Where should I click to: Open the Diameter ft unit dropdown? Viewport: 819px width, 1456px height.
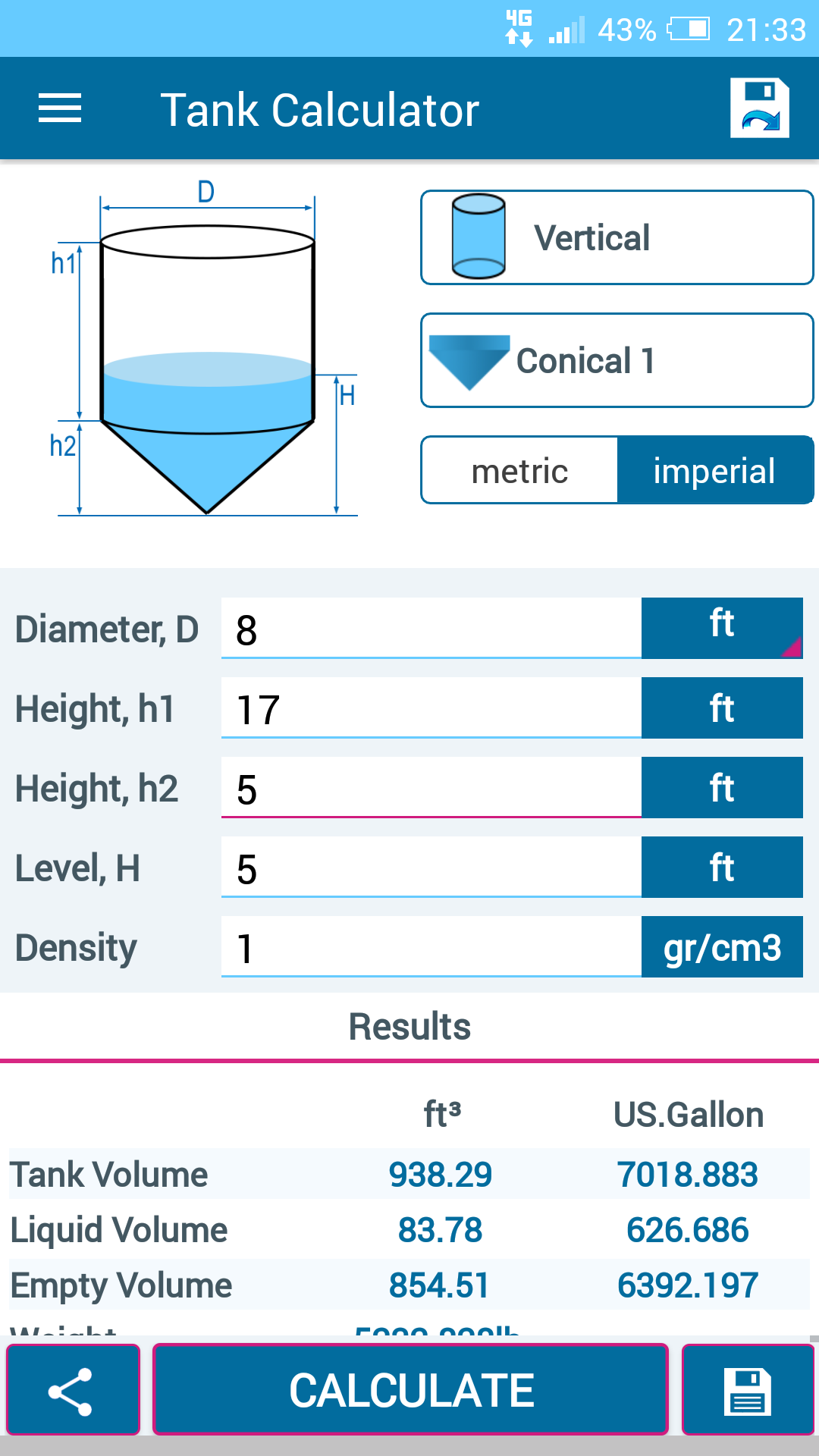click(722, 628)
